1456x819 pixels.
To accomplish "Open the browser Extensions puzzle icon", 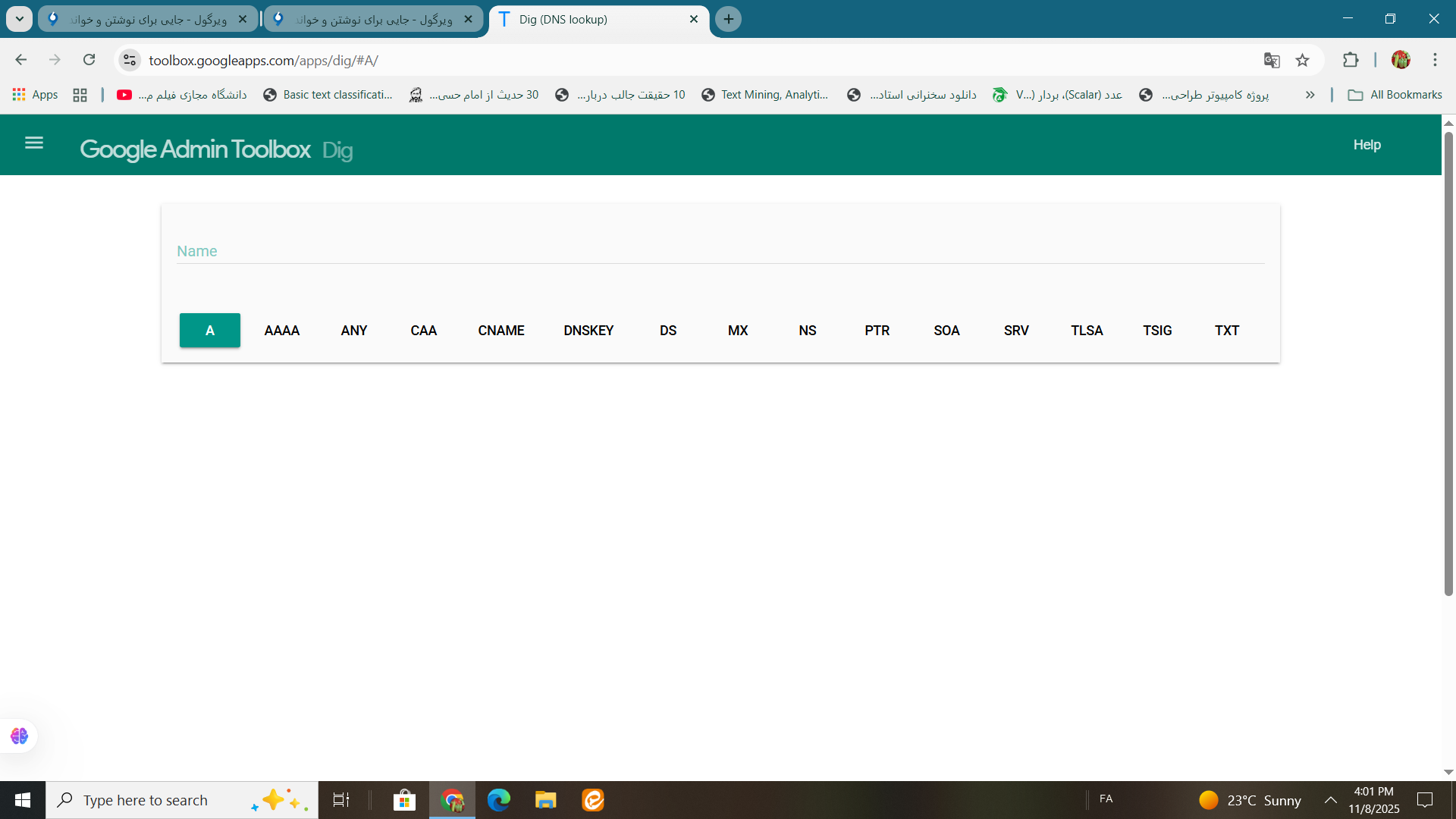I will 1351,61.
